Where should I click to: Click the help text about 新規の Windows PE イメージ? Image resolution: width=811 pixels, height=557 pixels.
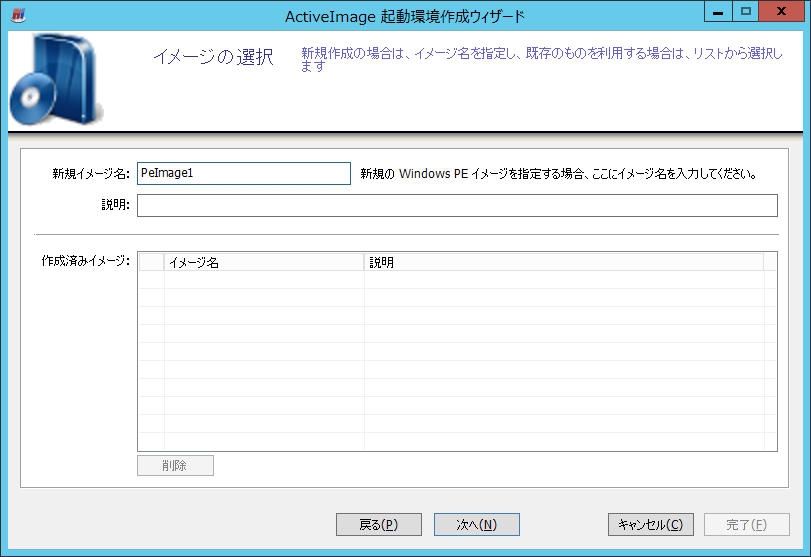pyautogui.click(x=559, y=174)
